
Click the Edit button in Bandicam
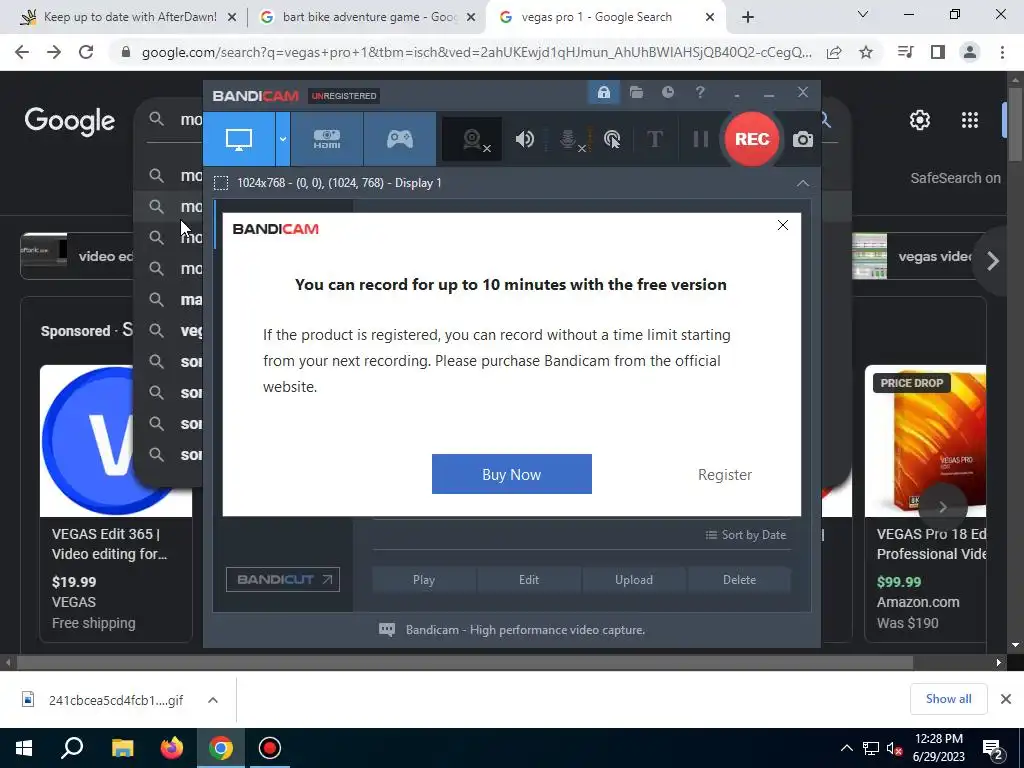coord(529,580)
